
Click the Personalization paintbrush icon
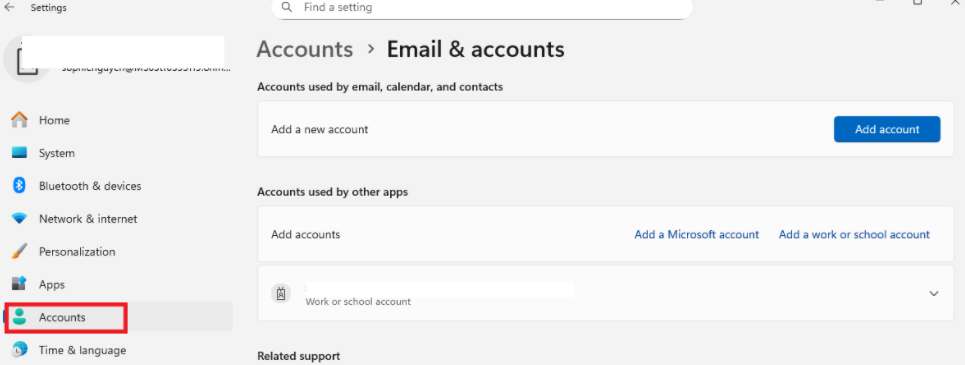click(20, 251)
